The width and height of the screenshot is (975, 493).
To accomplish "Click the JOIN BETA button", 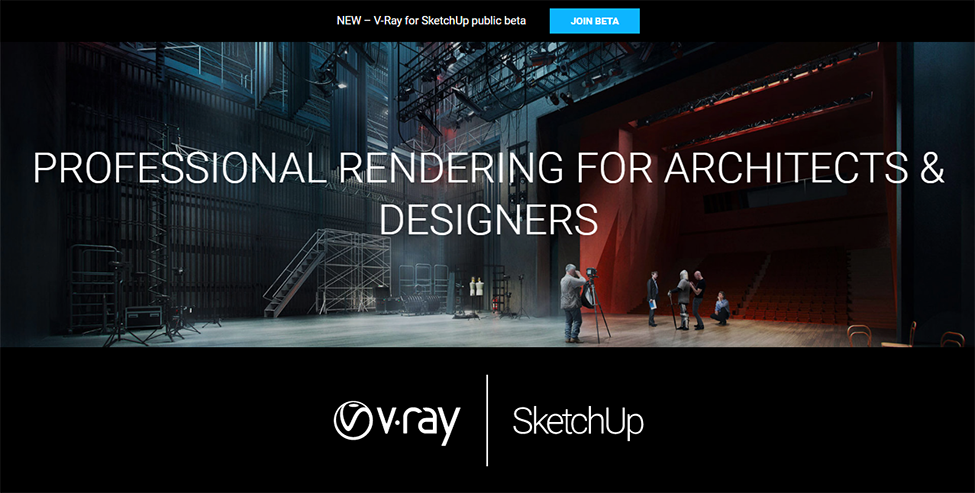I will (x=594, y=21).
